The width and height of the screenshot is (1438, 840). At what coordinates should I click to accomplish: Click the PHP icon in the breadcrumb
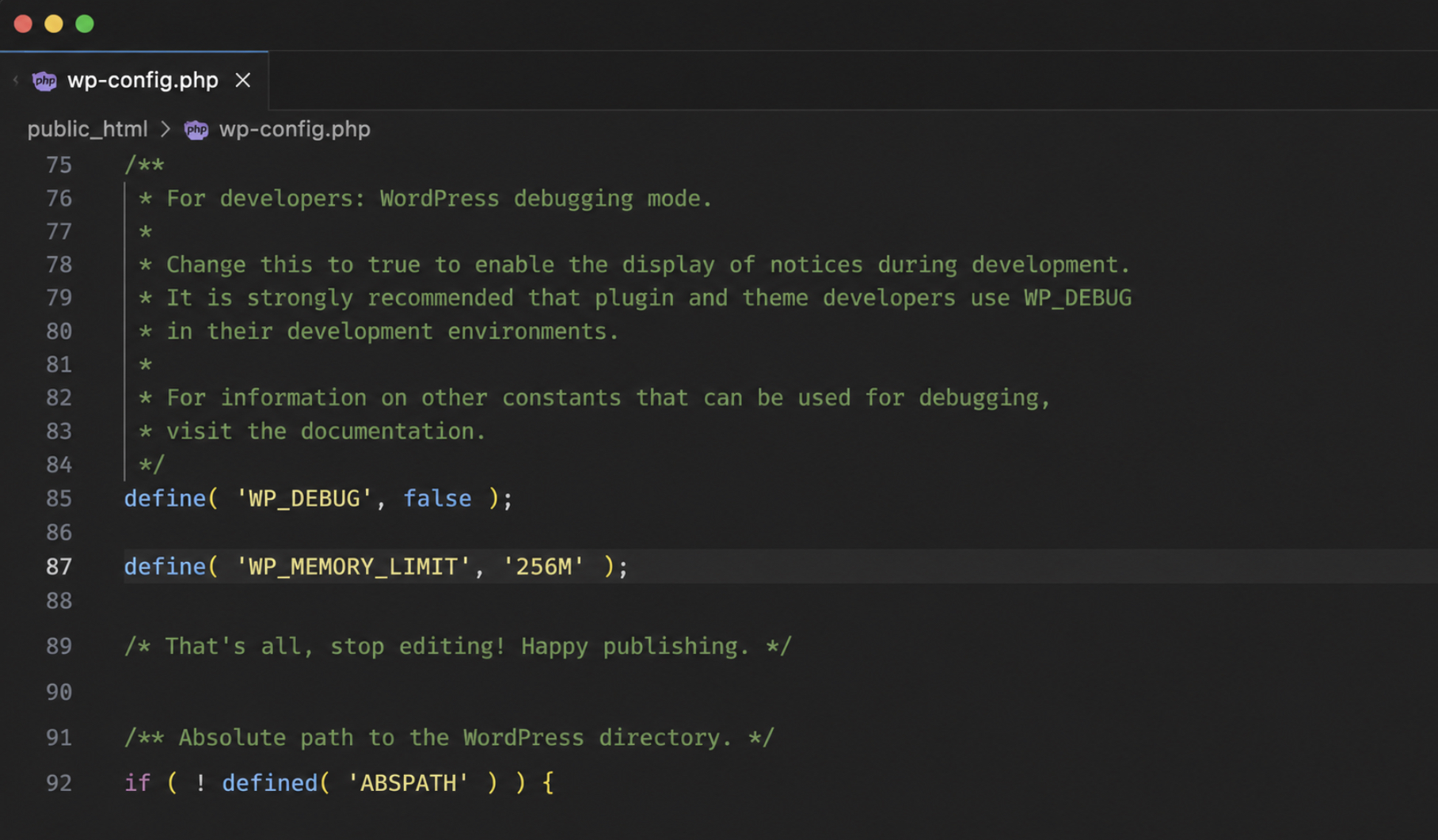point(196,129)
